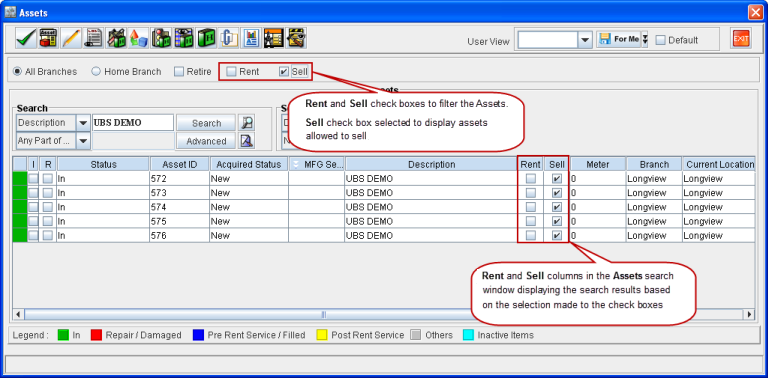This screenshot has height=378, width=768.
Task: Click the red EXIT icon
Action: [741, 39]
